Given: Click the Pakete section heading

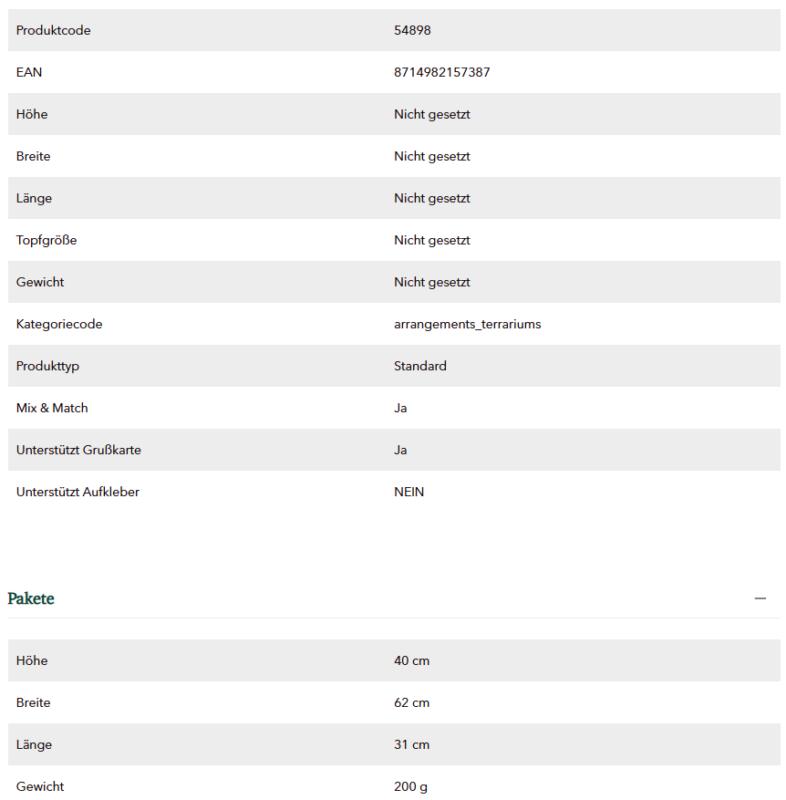Looking at the screenshot, I should (x=31, y=598).
